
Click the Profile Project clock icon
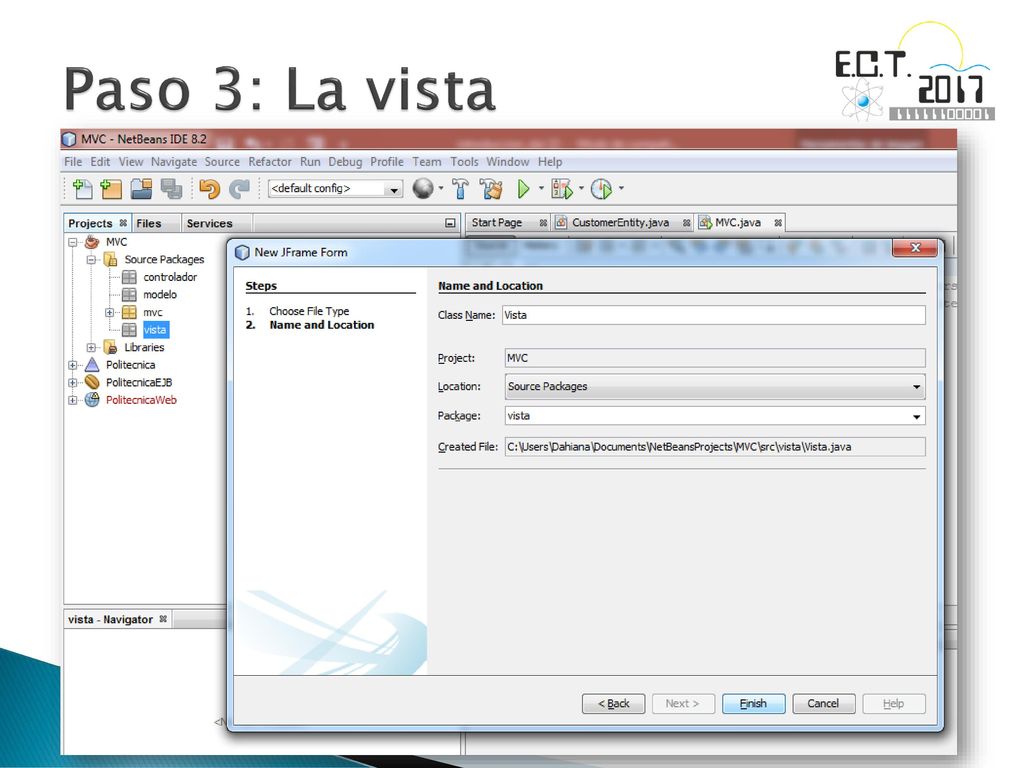pyautogui.click(x=601, y=189)
